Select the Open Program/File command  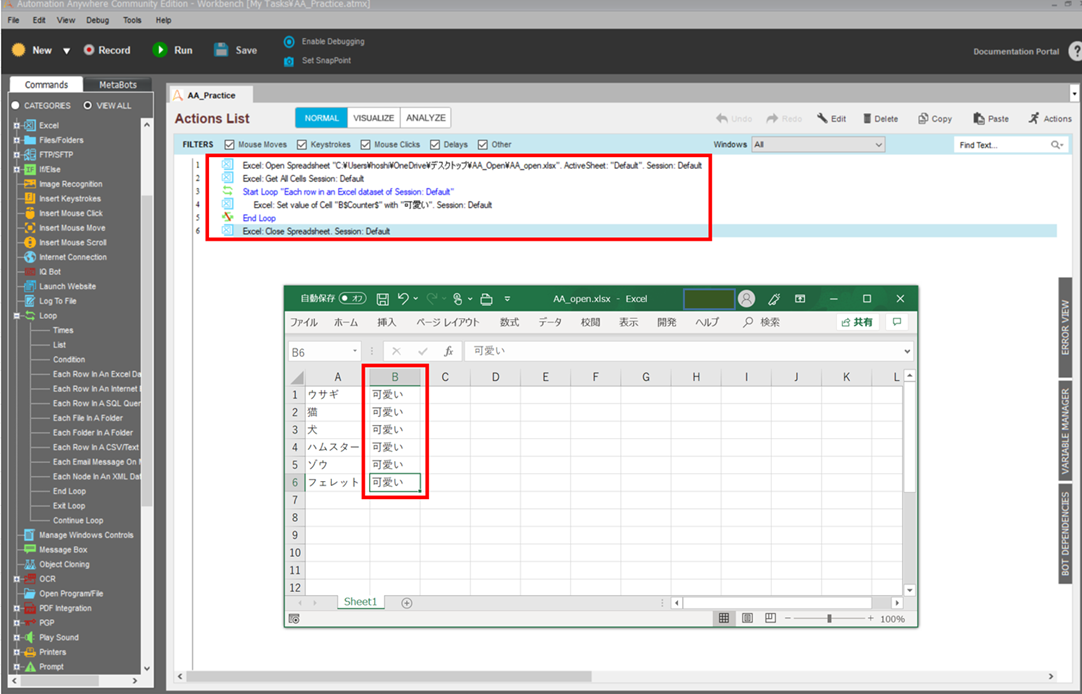pyautogui.click(x=71, y=593)
